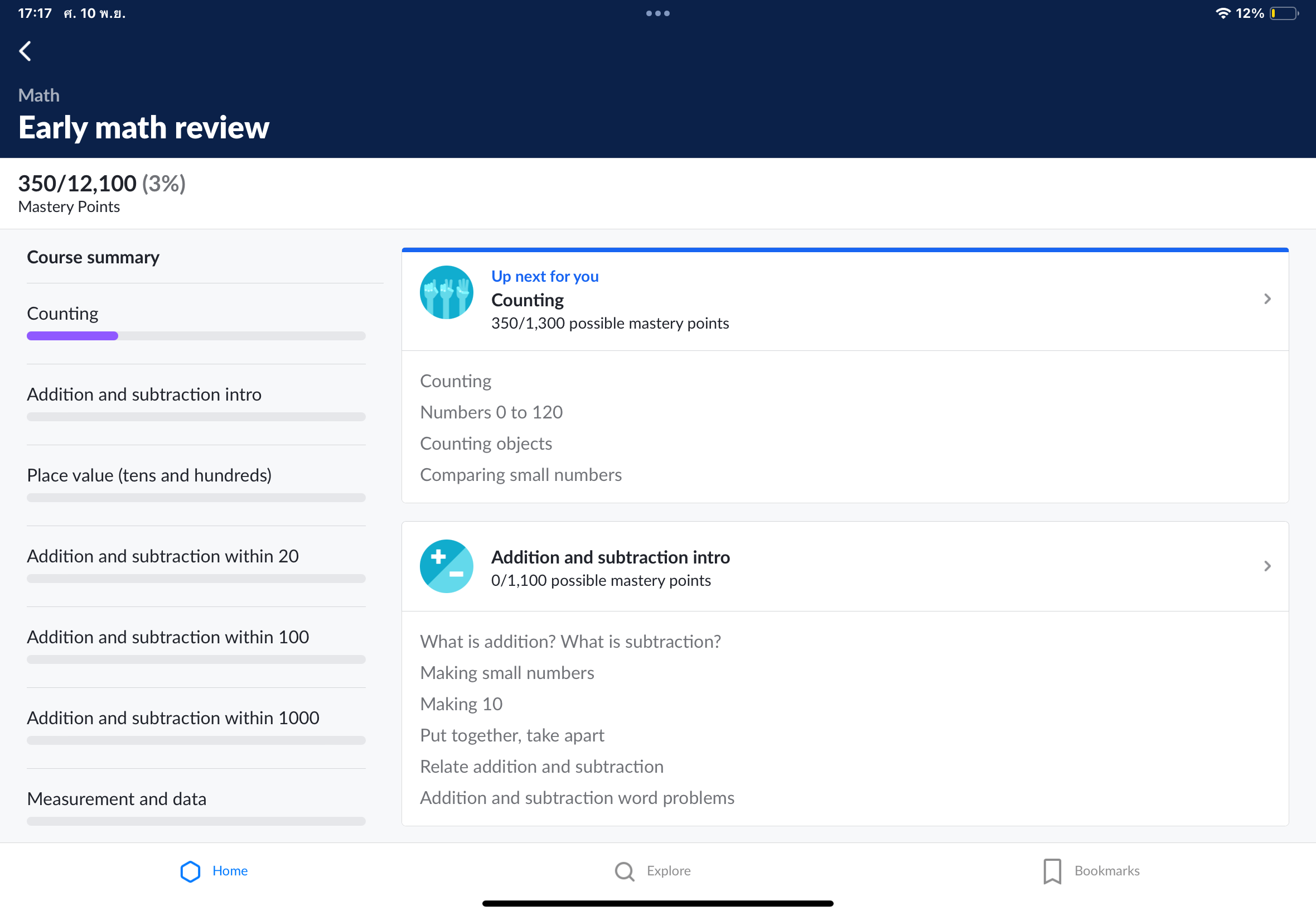This screenshot has width=1316, height=915.
Task: Select 'Place value (tens and hundreds)' unit
Action: point(149,475)
